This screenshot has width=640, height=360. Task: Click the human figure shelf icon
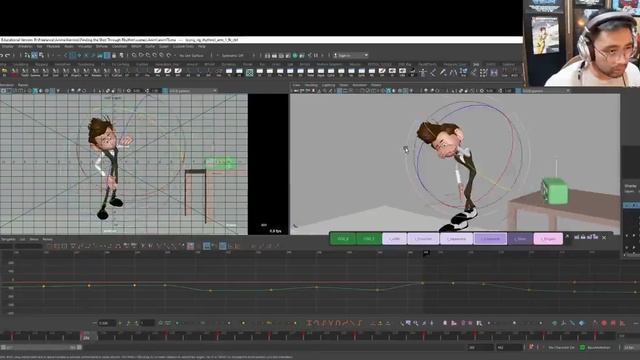point(423,73)
